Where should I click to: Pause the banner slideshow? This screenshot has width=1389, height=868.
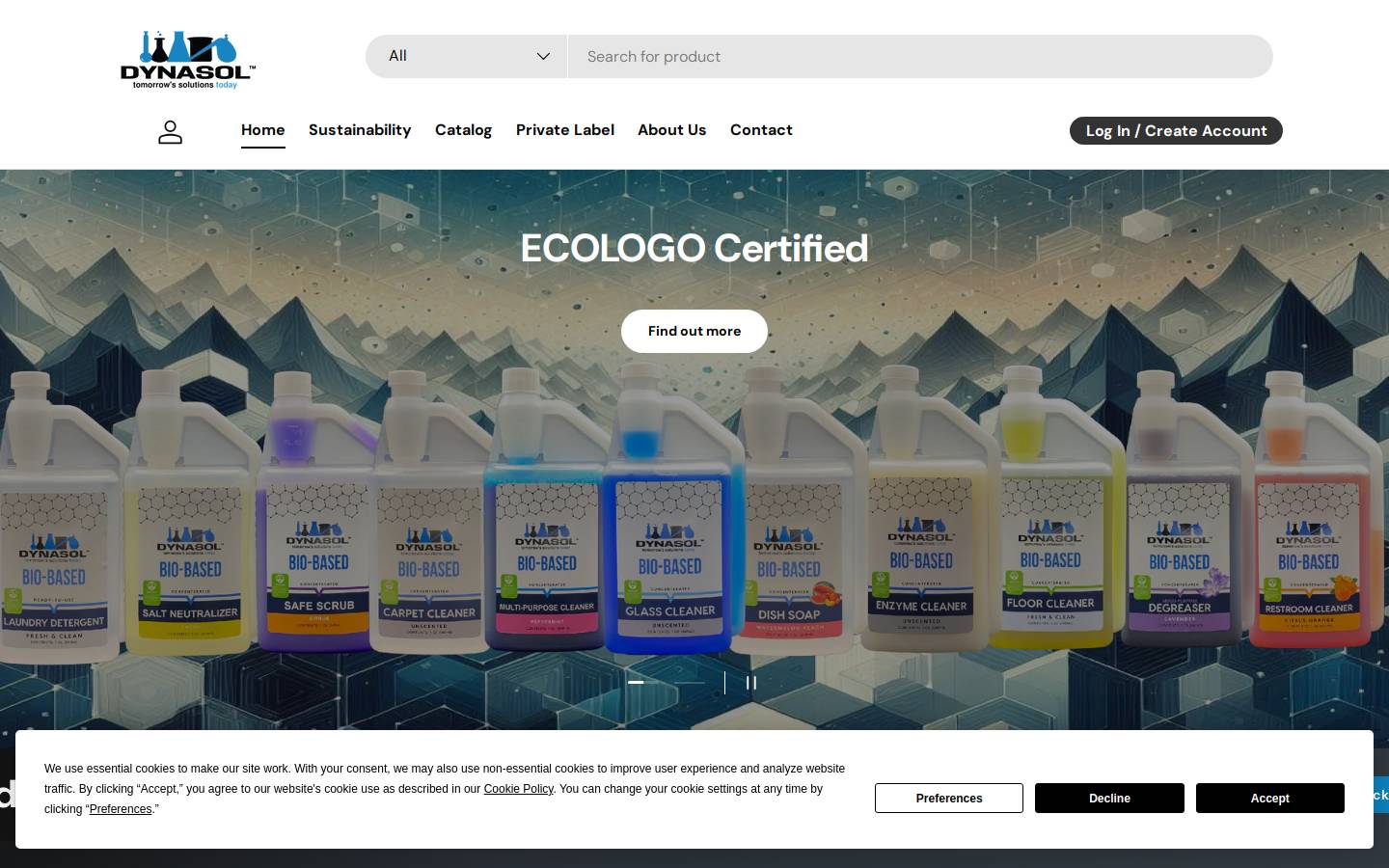click(x=750, y=683)
